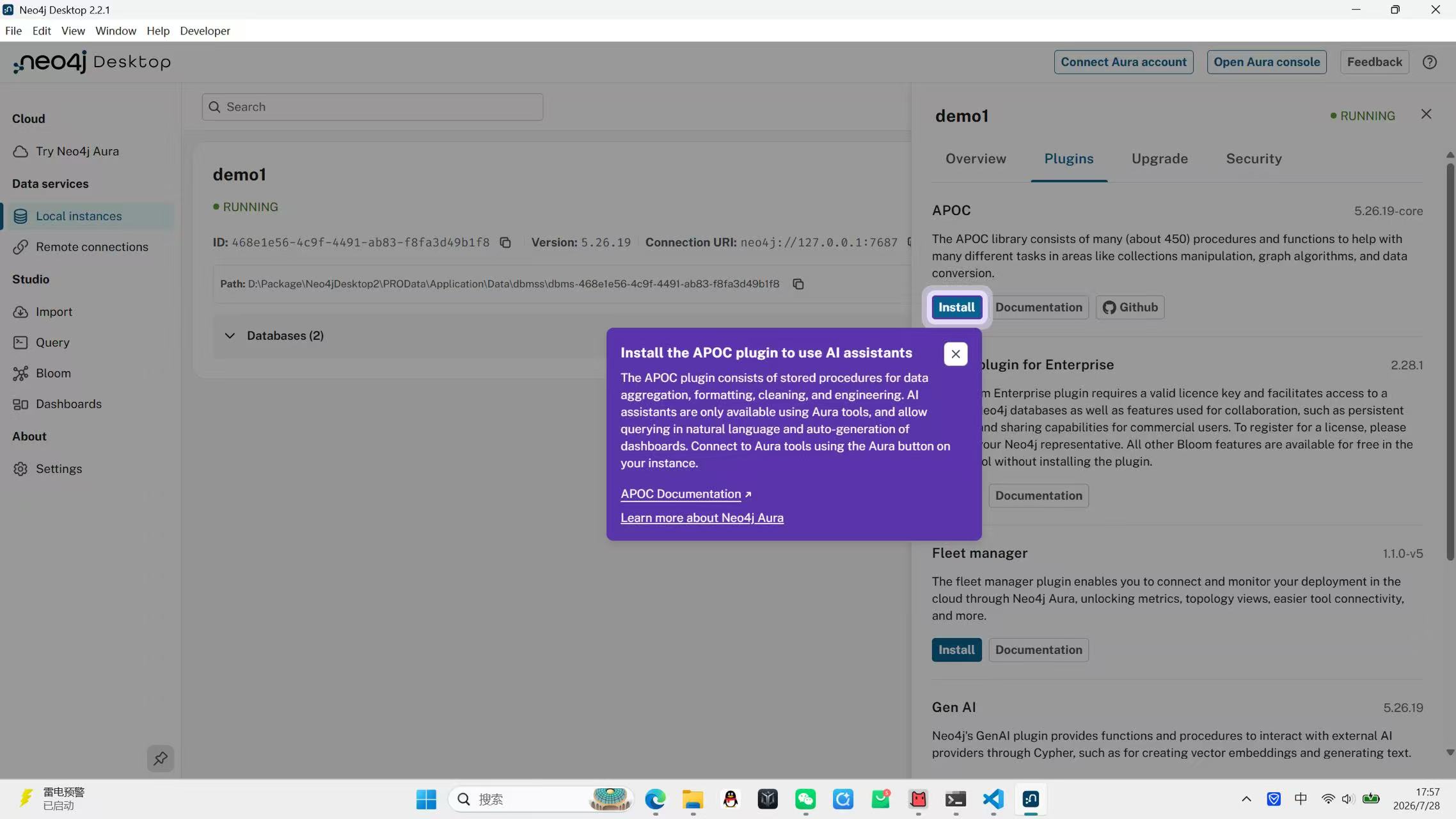Show hidden system tray icons
This screenshot has width=1456, height=819.
[x=1246, y=799]
